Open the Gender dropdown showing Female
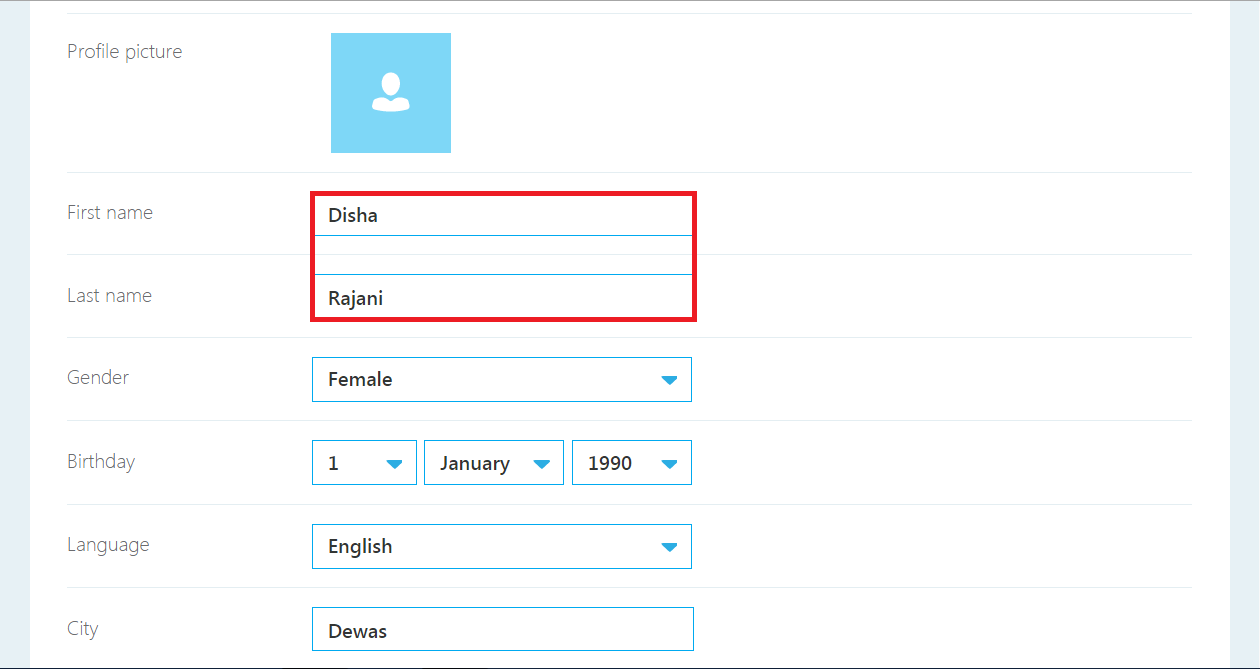The height and width of the screenshot is (669, 1260). [502, 380]
